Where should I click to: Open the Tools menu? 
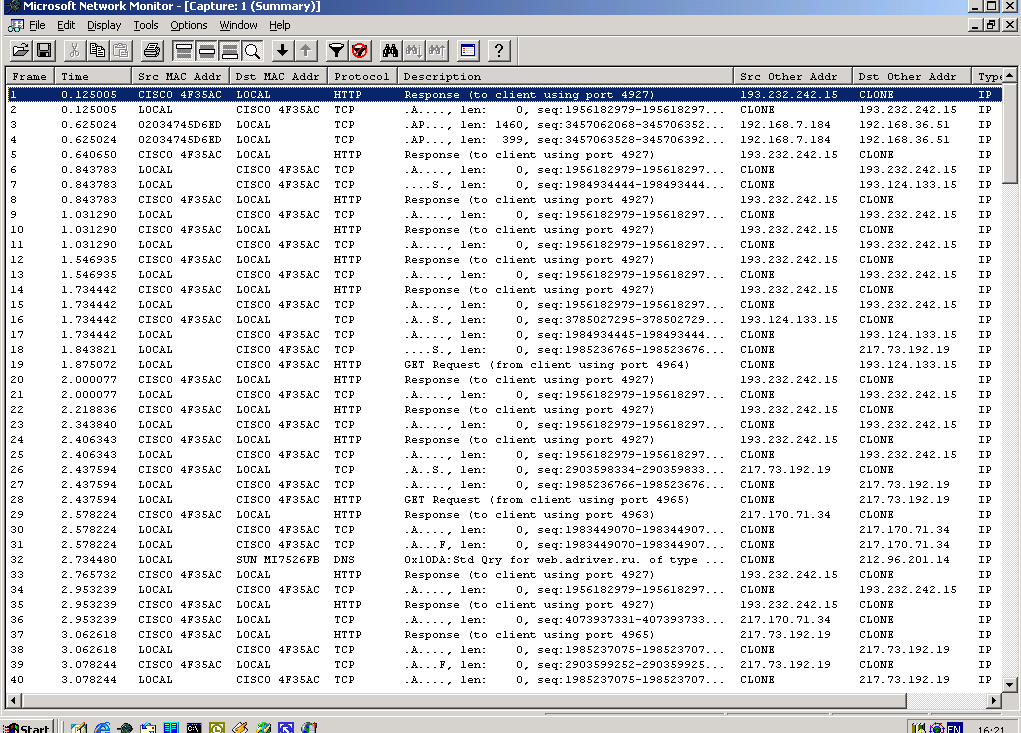coord(146,25)
